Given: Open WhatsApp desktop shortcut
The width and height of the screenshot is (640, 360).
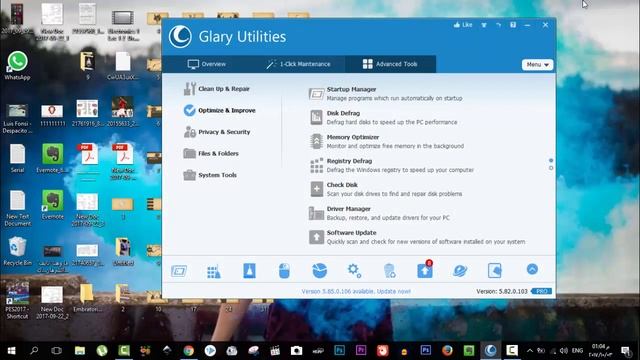Looking at the screenshot, I should (17, 65).
